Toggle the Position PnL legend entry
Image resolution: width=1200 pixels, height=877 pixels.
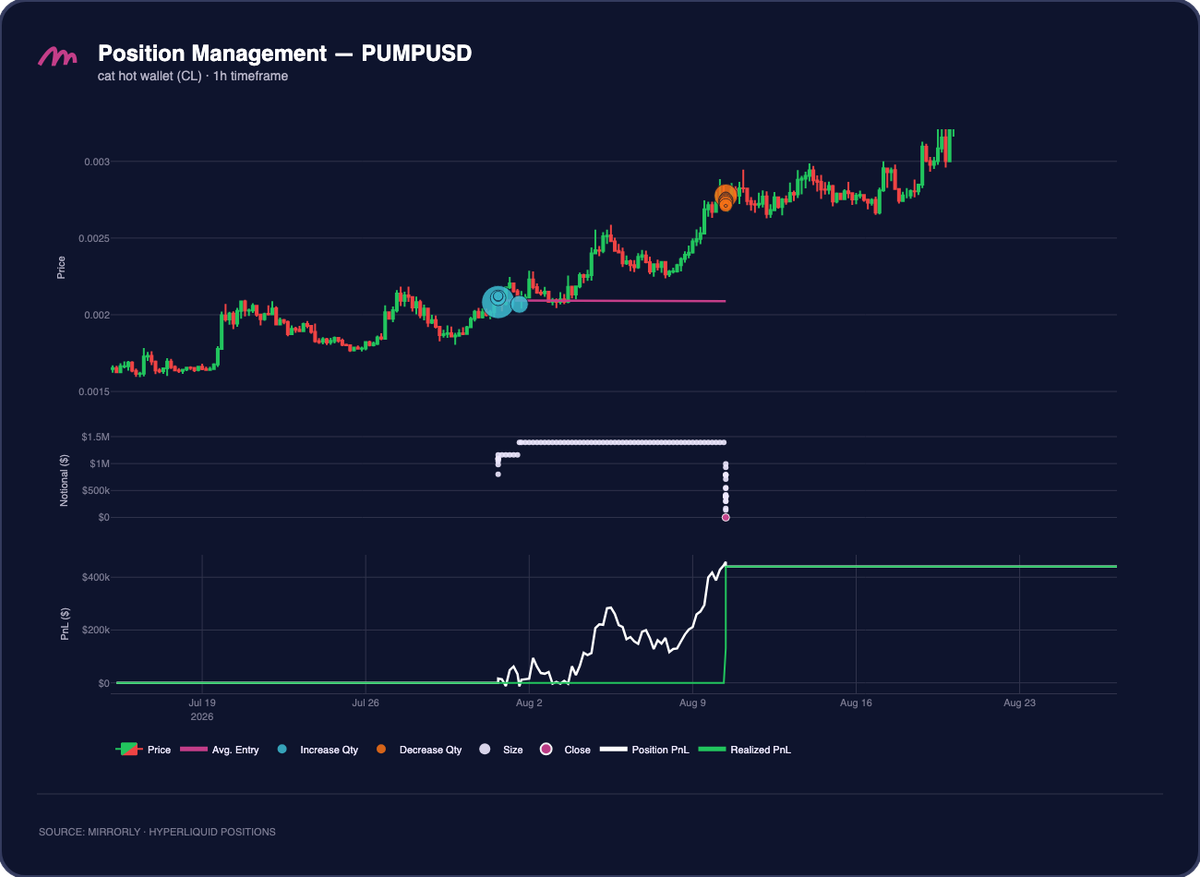(x=644, y=749)
